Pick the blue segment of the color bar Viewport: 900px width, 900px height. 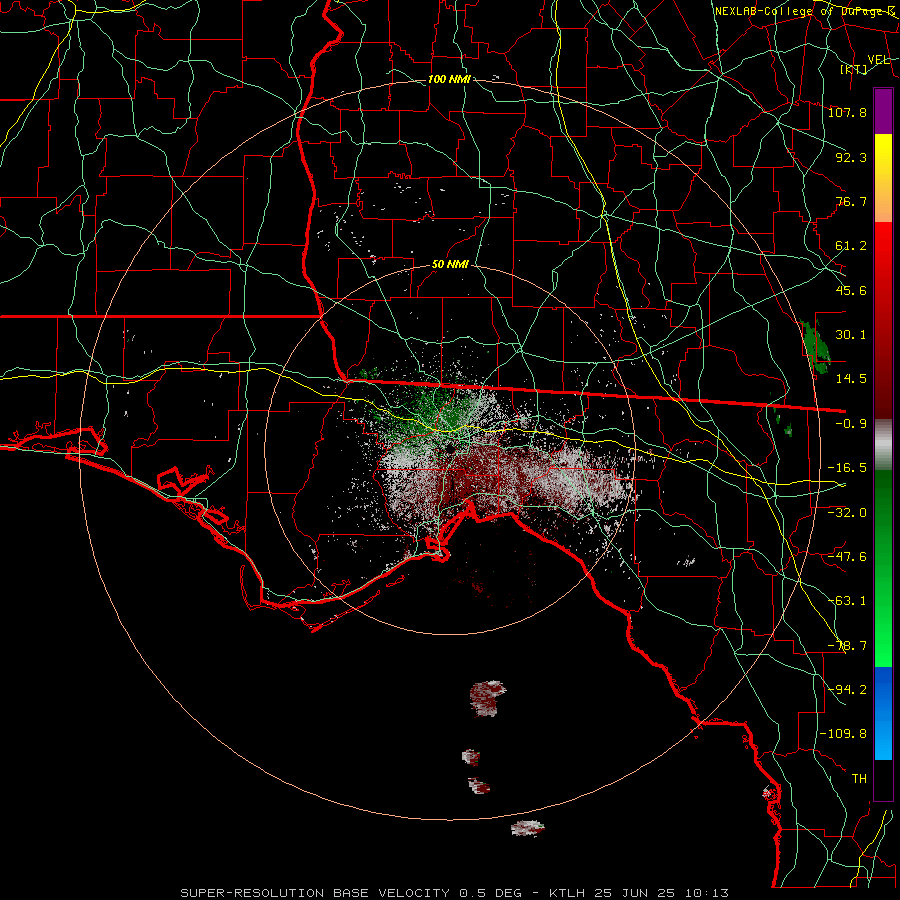883,713
